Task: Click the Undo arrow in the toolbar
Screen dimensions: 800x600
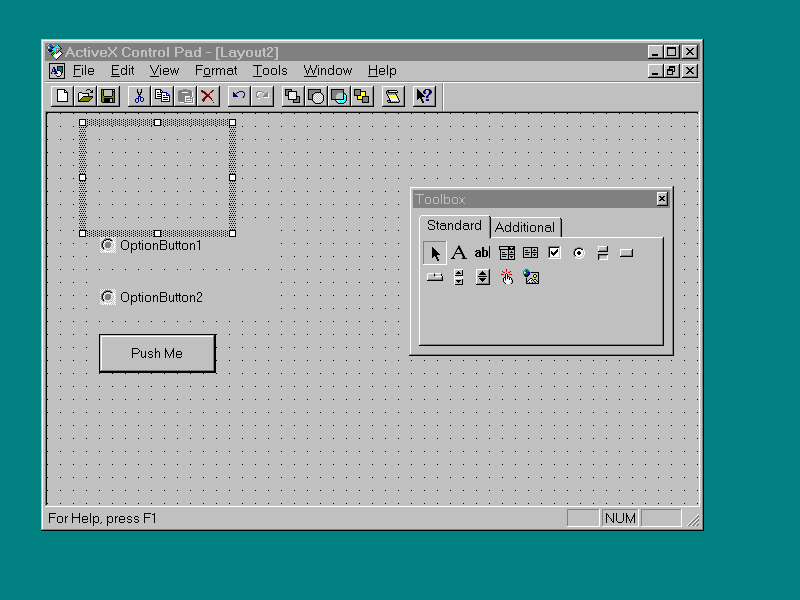Action: pyautogui.click(x=238, y=96)
